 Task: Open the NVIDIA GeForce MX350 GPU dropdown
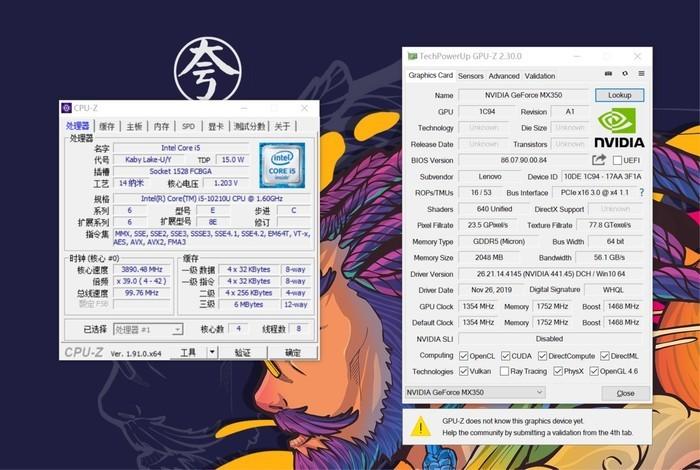click(475, 392)
